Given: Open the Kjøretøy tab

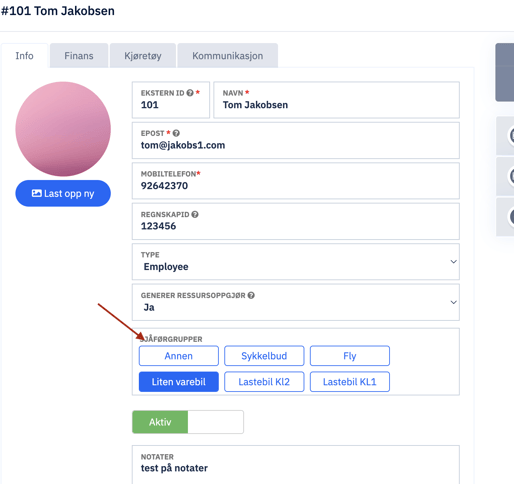Looking at the screenshot, I should [143, 56].
